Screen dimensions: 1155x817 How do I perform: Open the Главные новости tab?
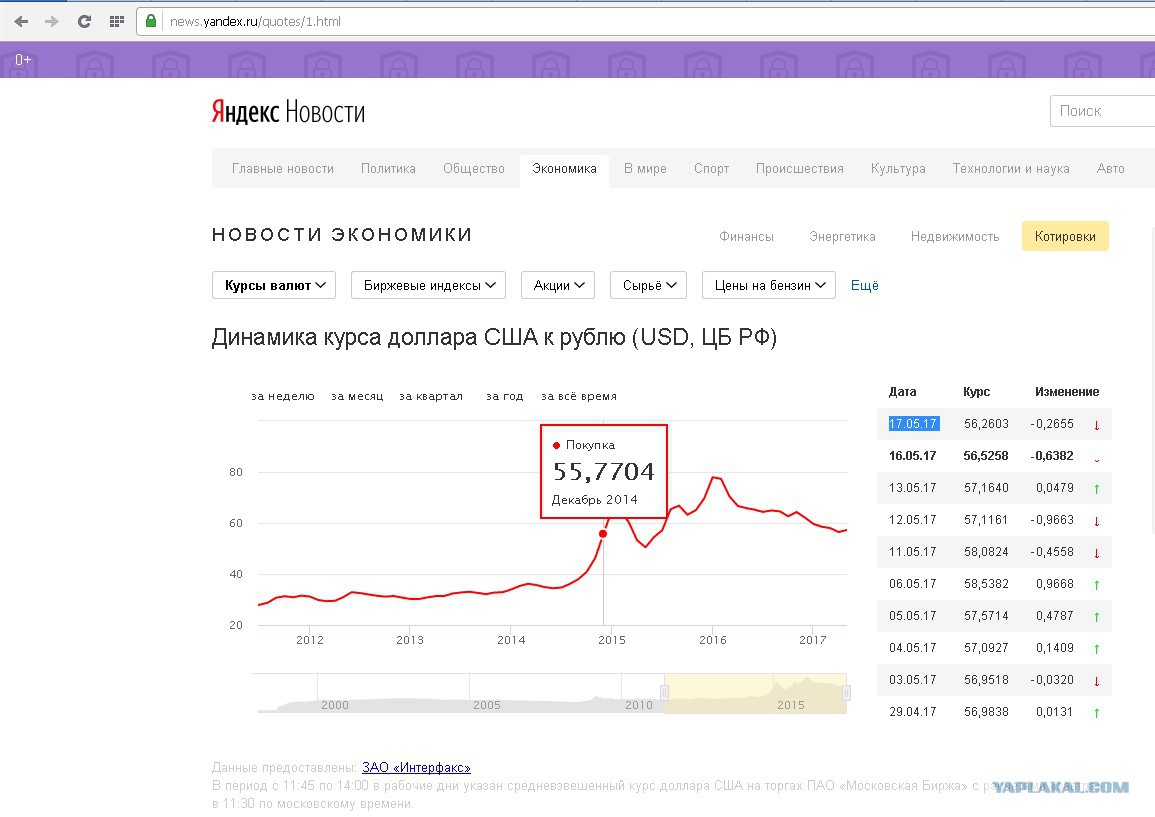(x=283, y=169)
